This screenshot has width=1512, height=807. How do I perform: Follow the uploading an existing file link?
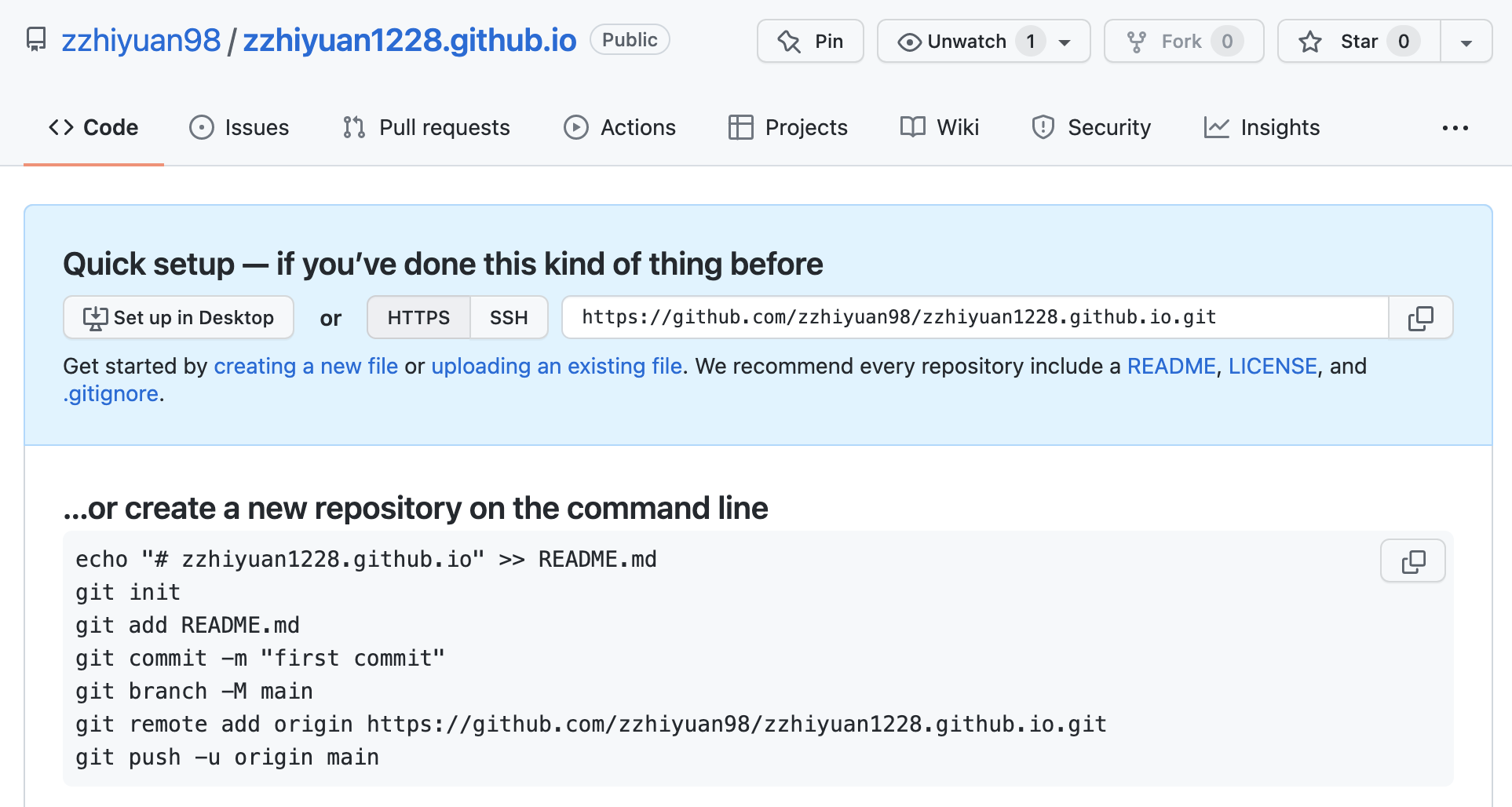[x=557, y=366]
